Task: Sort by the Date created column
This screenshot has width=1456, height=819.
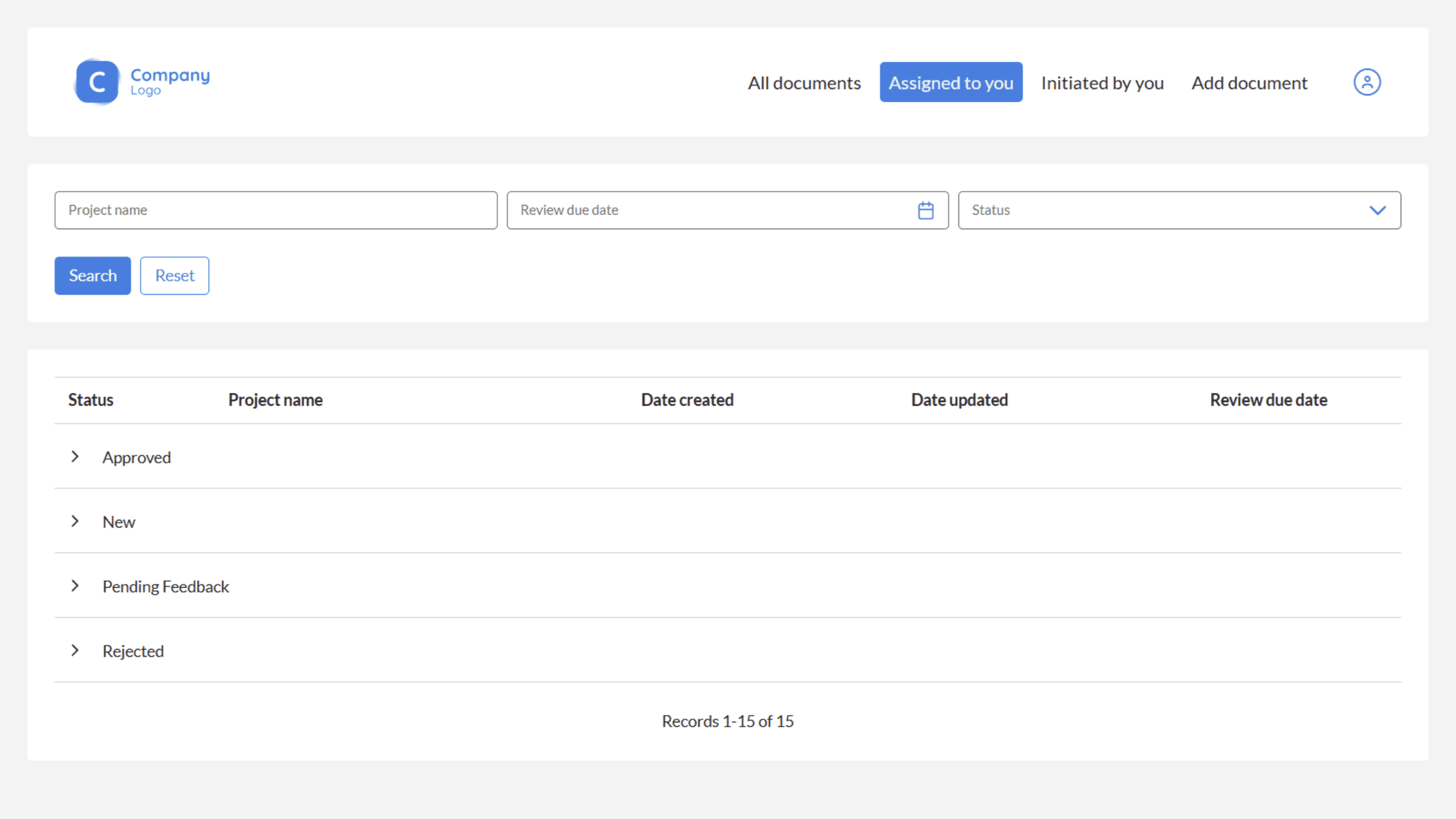Action: click(x=687, y=399)
